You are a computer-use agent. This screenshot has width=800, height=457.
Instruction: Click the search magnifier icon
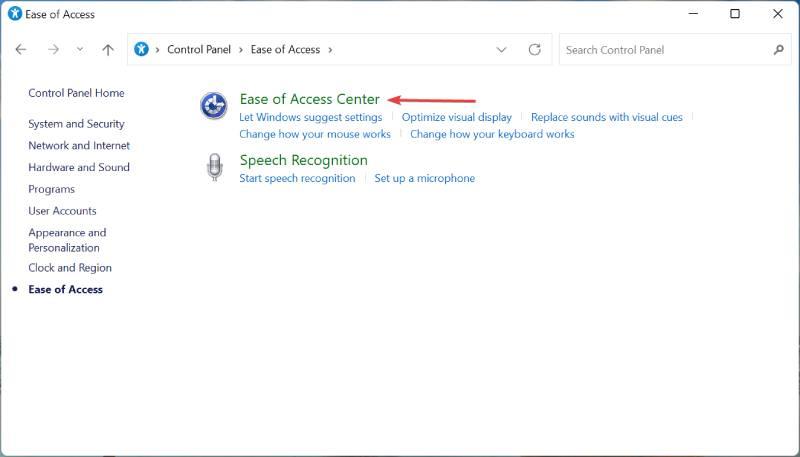click(x=779, y=49)
